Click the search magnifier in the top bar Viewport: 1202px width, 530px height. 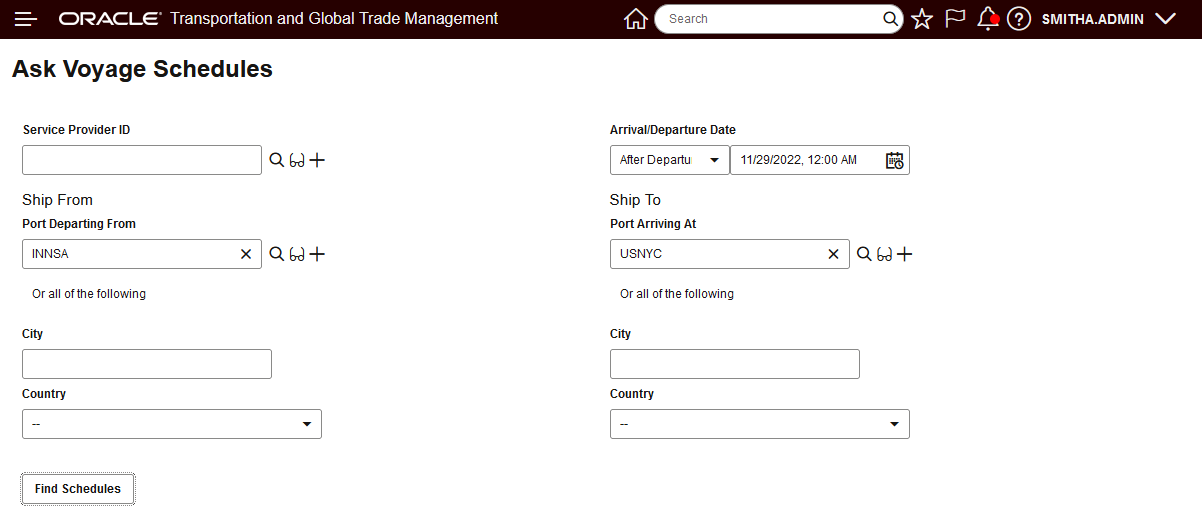pyautogui.click(x=890, y=19)
